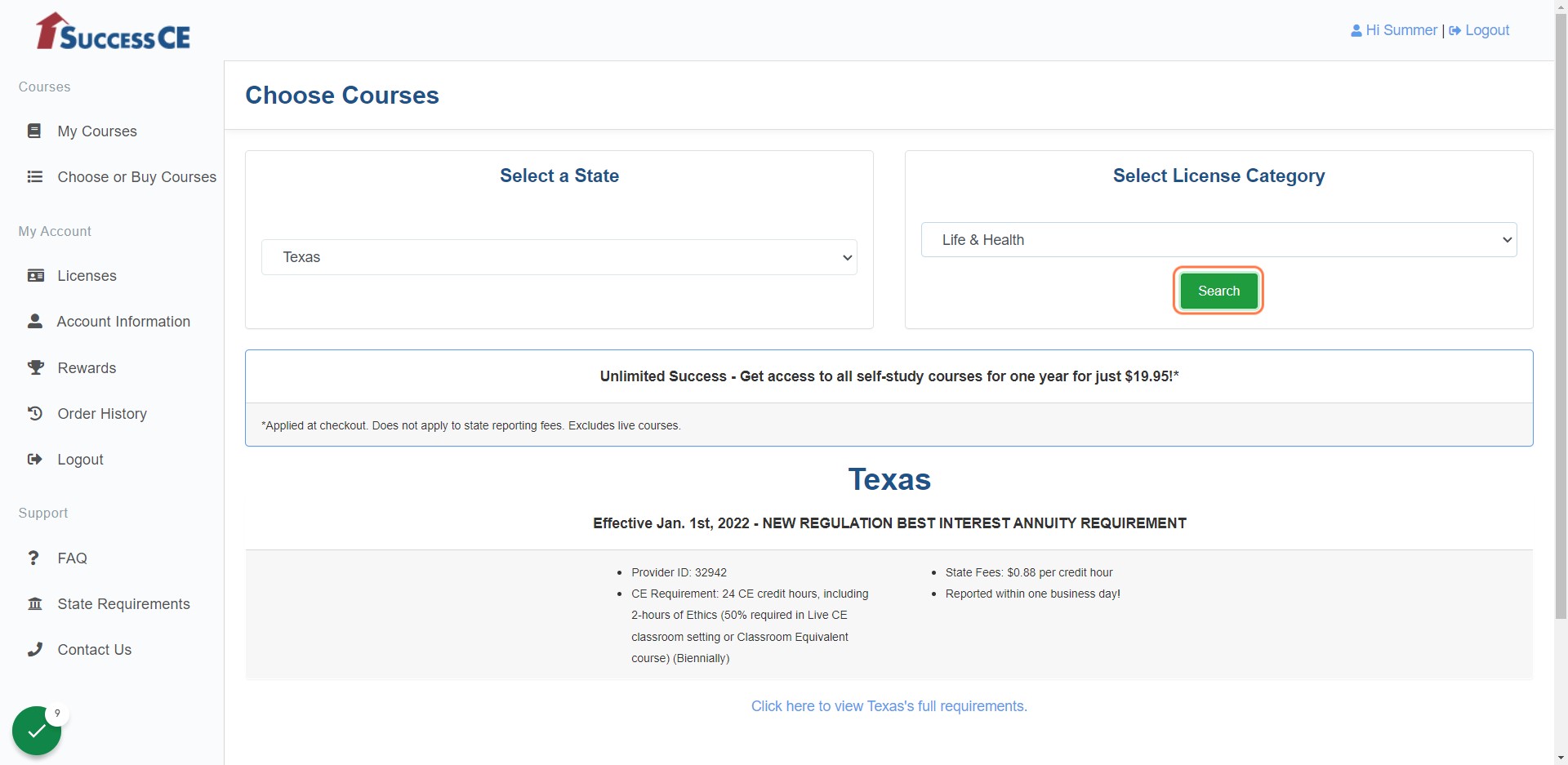Screen dimensions: 1568x765
Task: Click the Texas section heading
Action: [x=889, y=479]
